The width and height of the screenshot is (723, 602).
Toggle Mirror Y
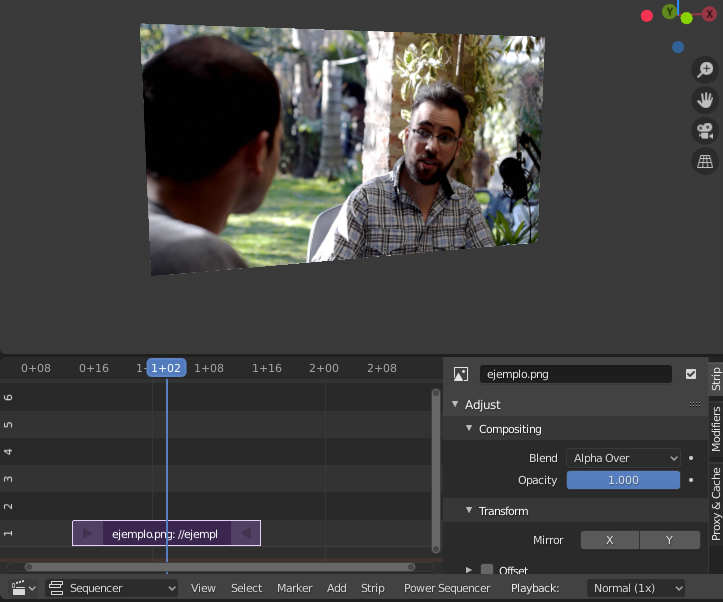click(670, 540)
